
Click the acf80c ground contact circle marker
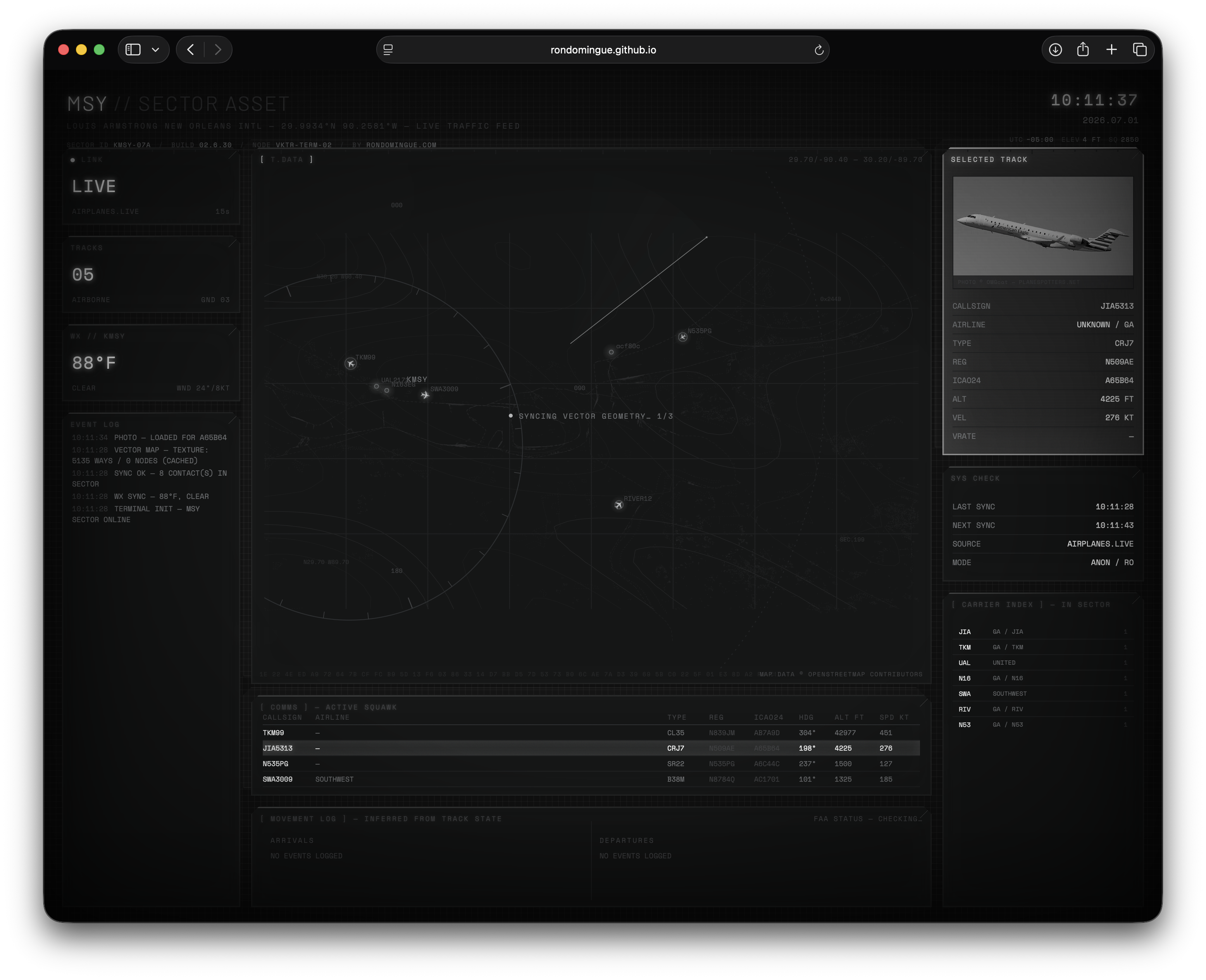pos(611,352)
